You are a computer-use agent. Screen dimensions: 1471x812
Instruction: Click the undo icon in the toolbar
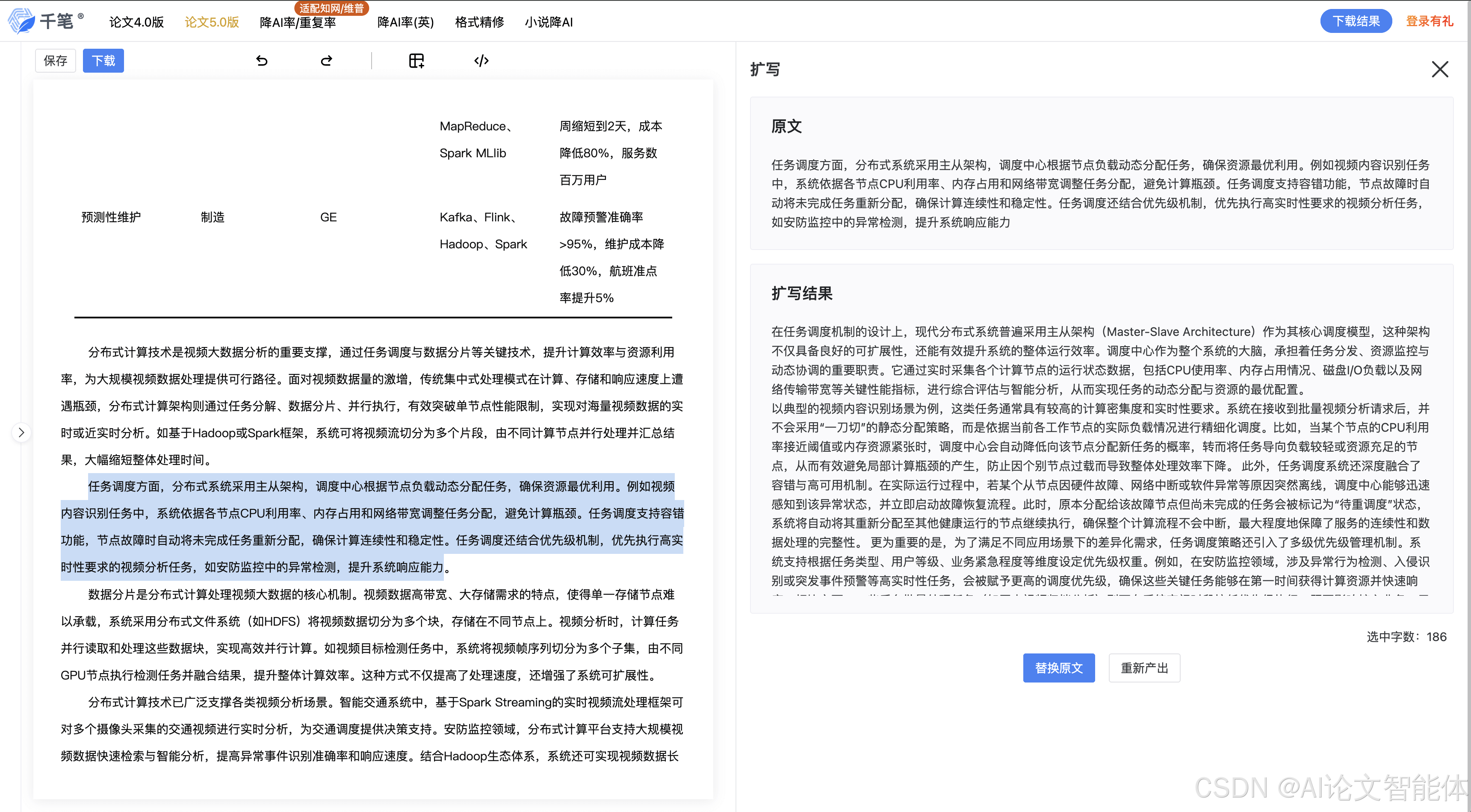point(262,61)
